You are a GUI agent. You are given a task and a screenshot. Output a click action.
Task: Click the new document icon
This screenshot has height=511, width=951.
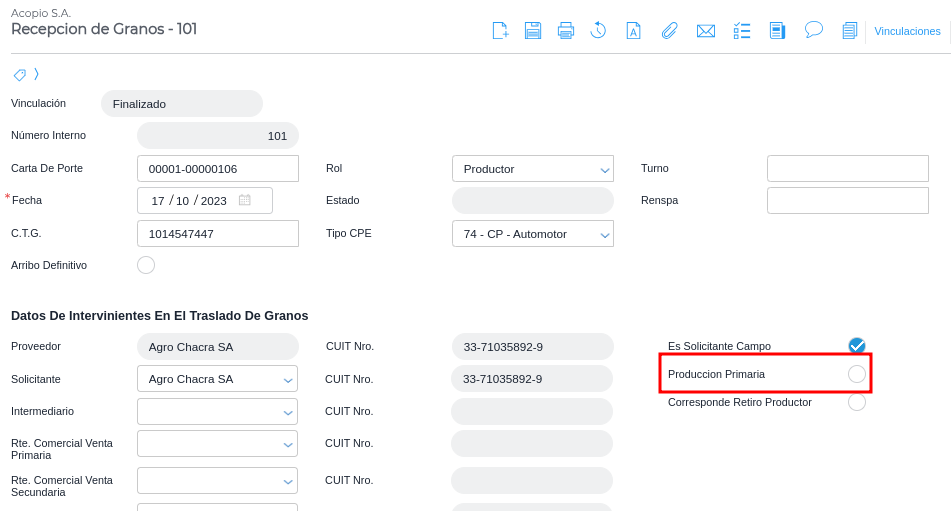point(501,31)
